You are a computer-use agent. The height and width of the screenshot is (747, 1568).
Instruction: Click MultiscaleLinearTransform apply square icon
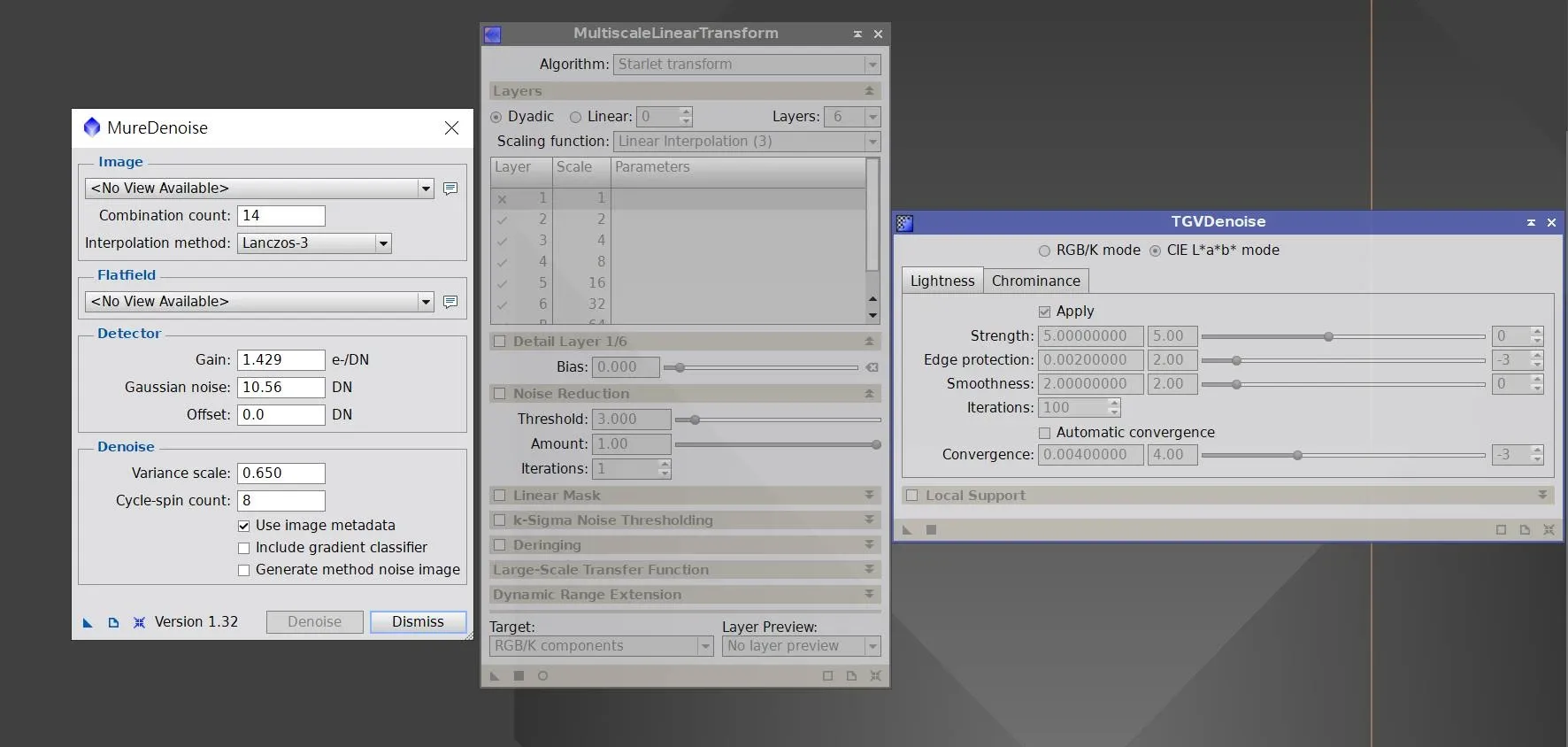519,676
